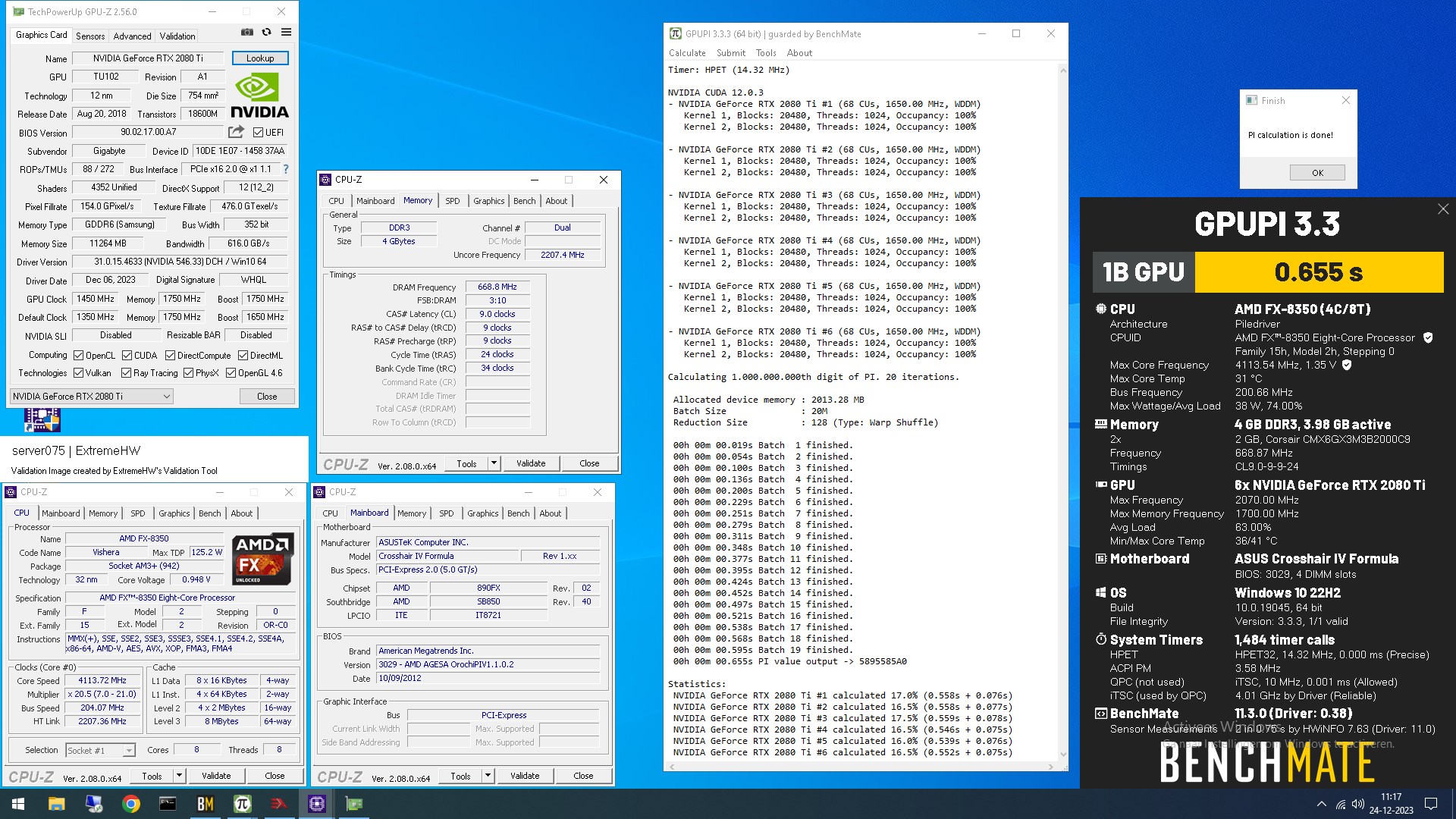Click OK in the Finish dialog

(x=1317, y=172)
